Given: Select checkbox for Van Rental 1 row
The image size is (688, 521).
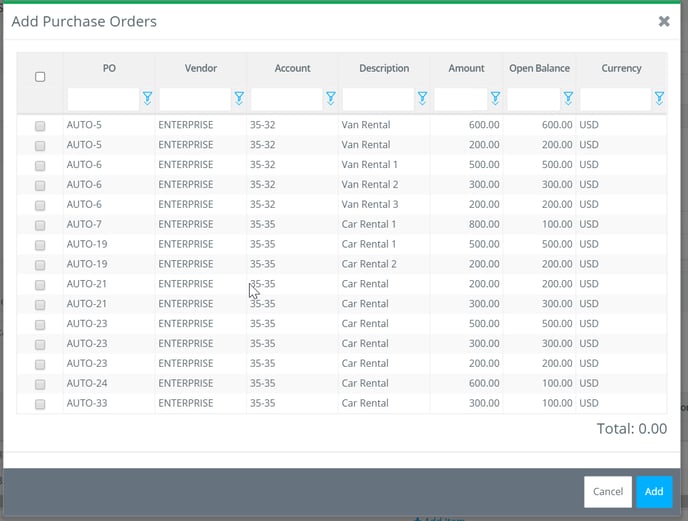Looking at the screenshot, I should (40, 165).
